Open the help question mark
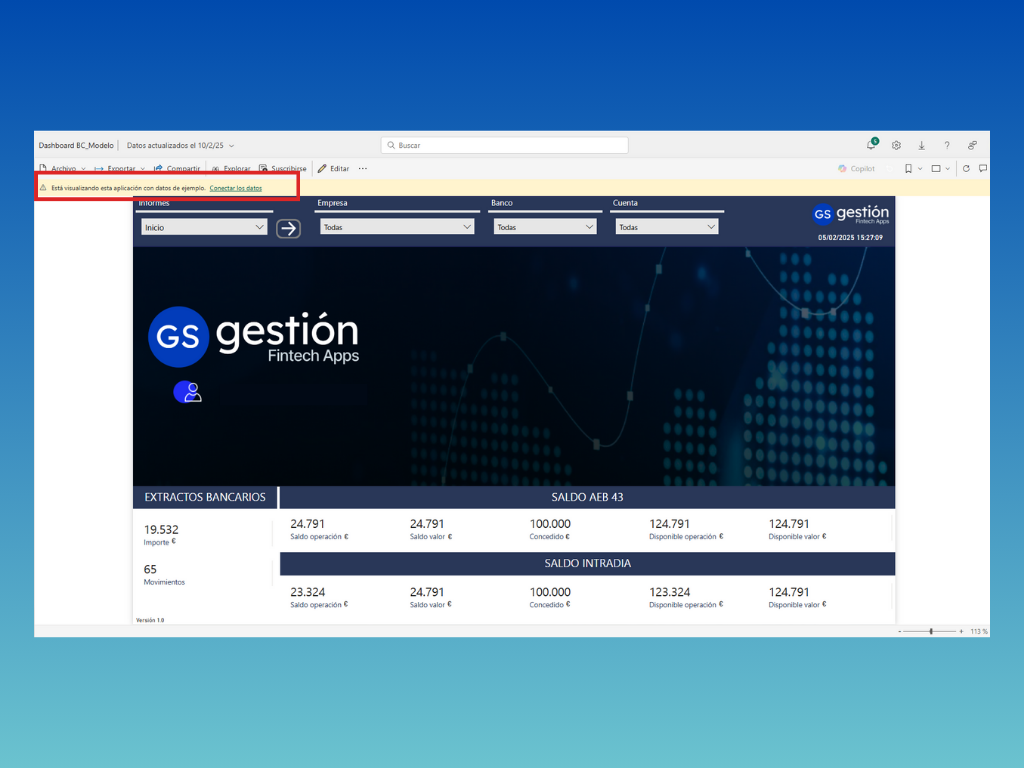Viewport: 1024px width, 768px height. click(946, 145)
